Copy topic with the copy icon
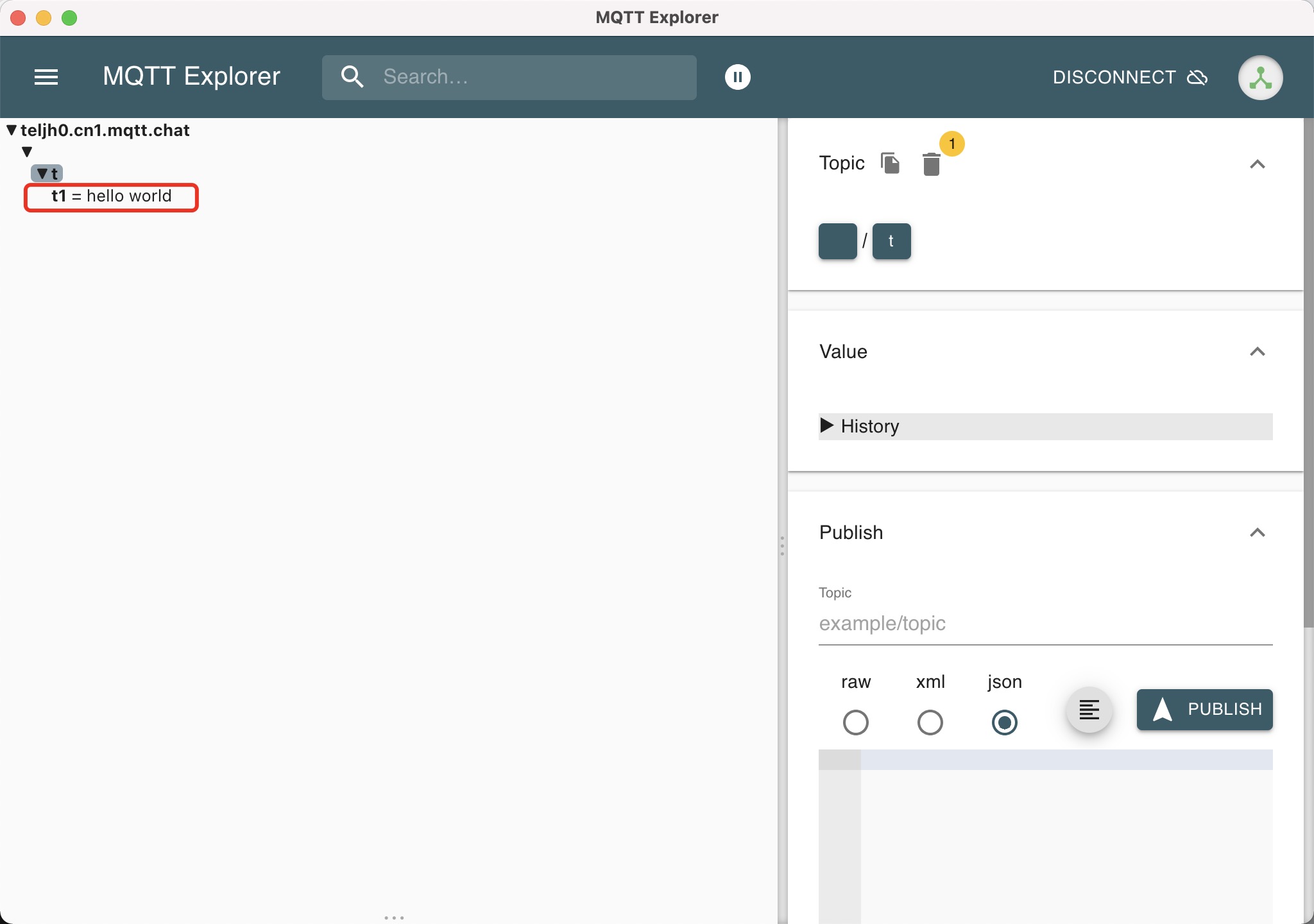The width and height of the screenshot is (1314, 924). coord(891,164)
